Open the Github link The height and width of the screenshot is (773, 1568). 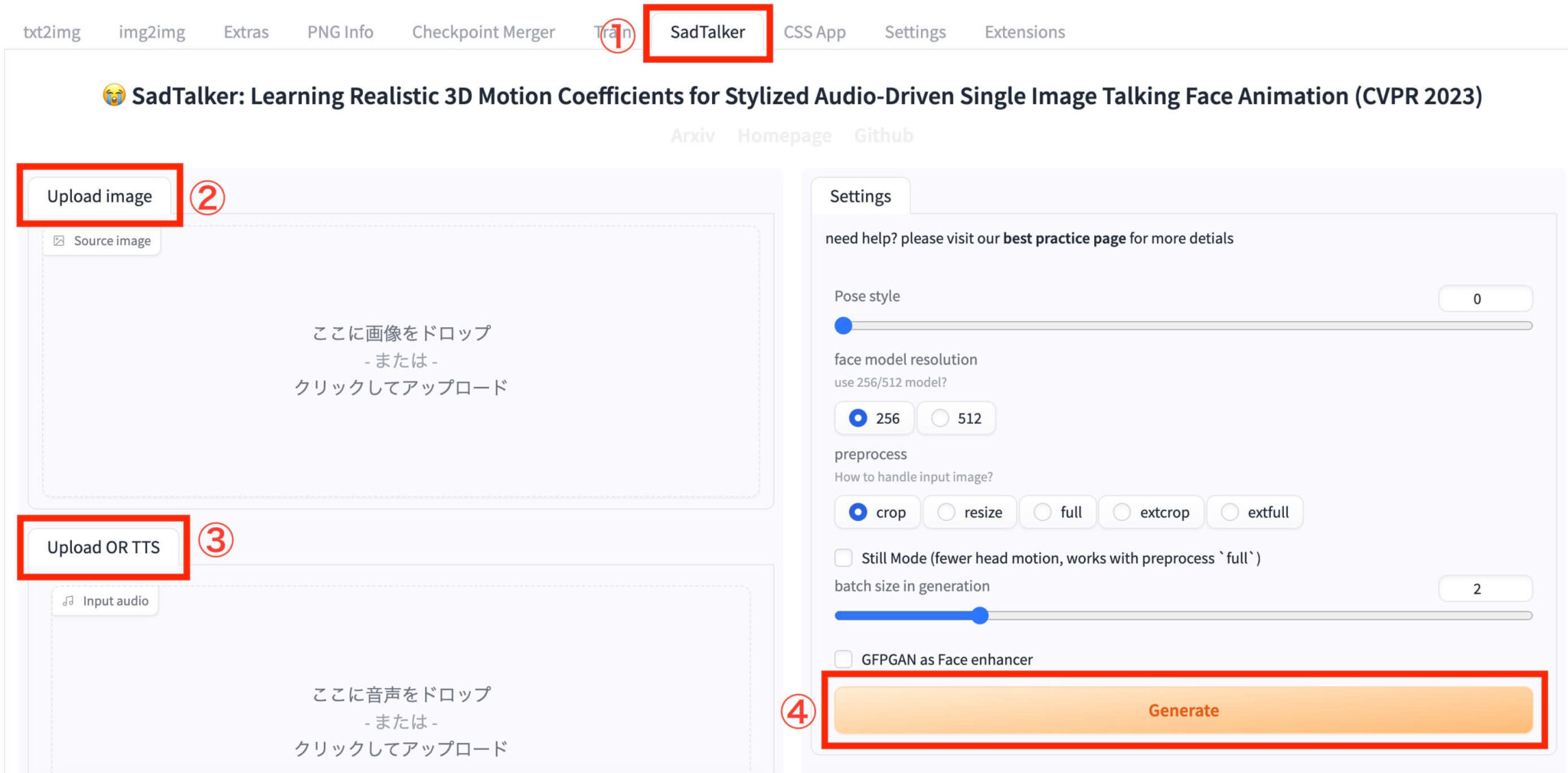pyautogui.click(x=884, y=135)
